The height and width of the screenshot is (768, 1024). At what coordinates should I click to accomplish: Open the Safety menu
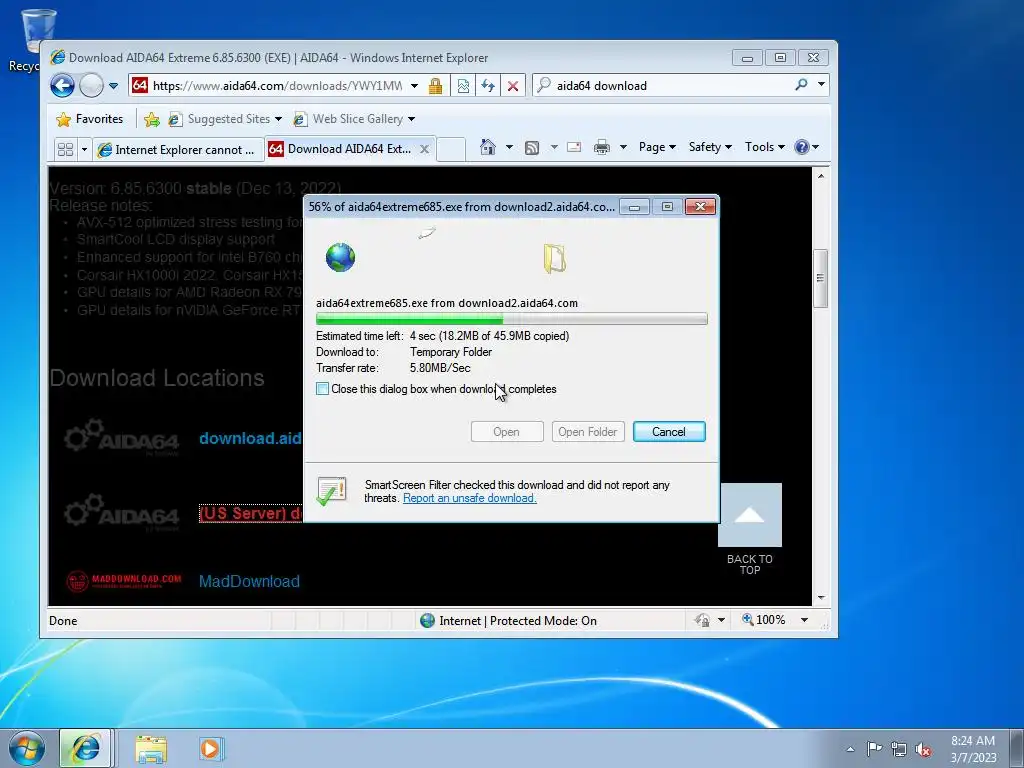click(x=710, y=147)
